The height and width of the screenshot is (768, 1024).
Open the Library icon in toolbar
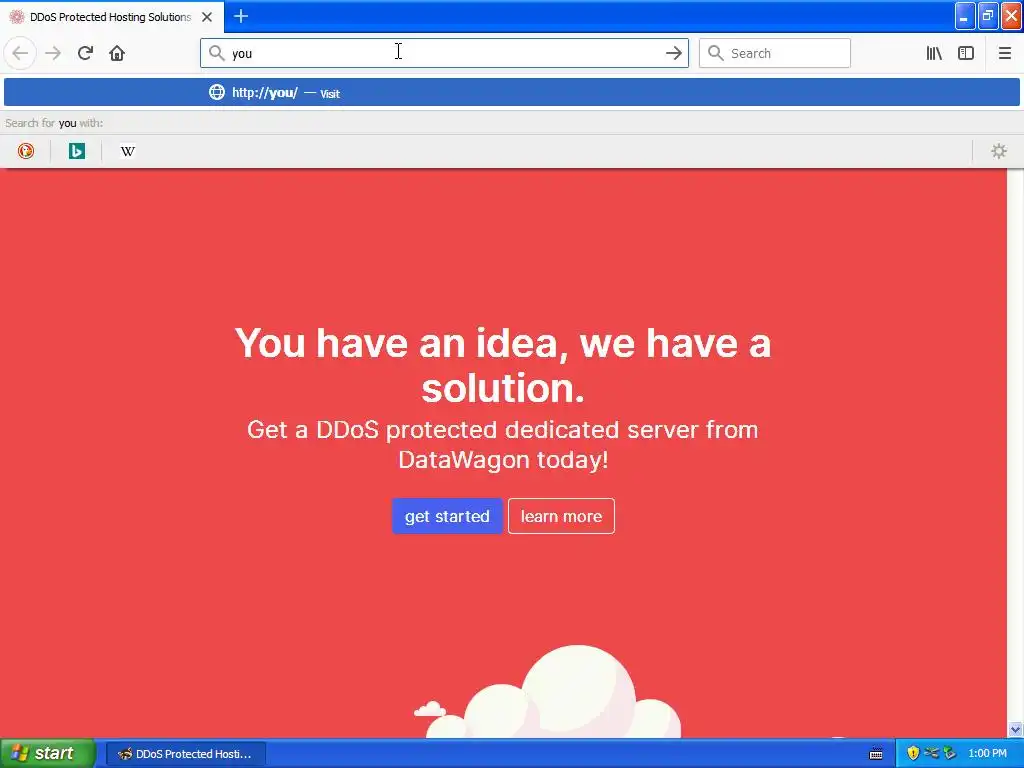click(934, 54)
